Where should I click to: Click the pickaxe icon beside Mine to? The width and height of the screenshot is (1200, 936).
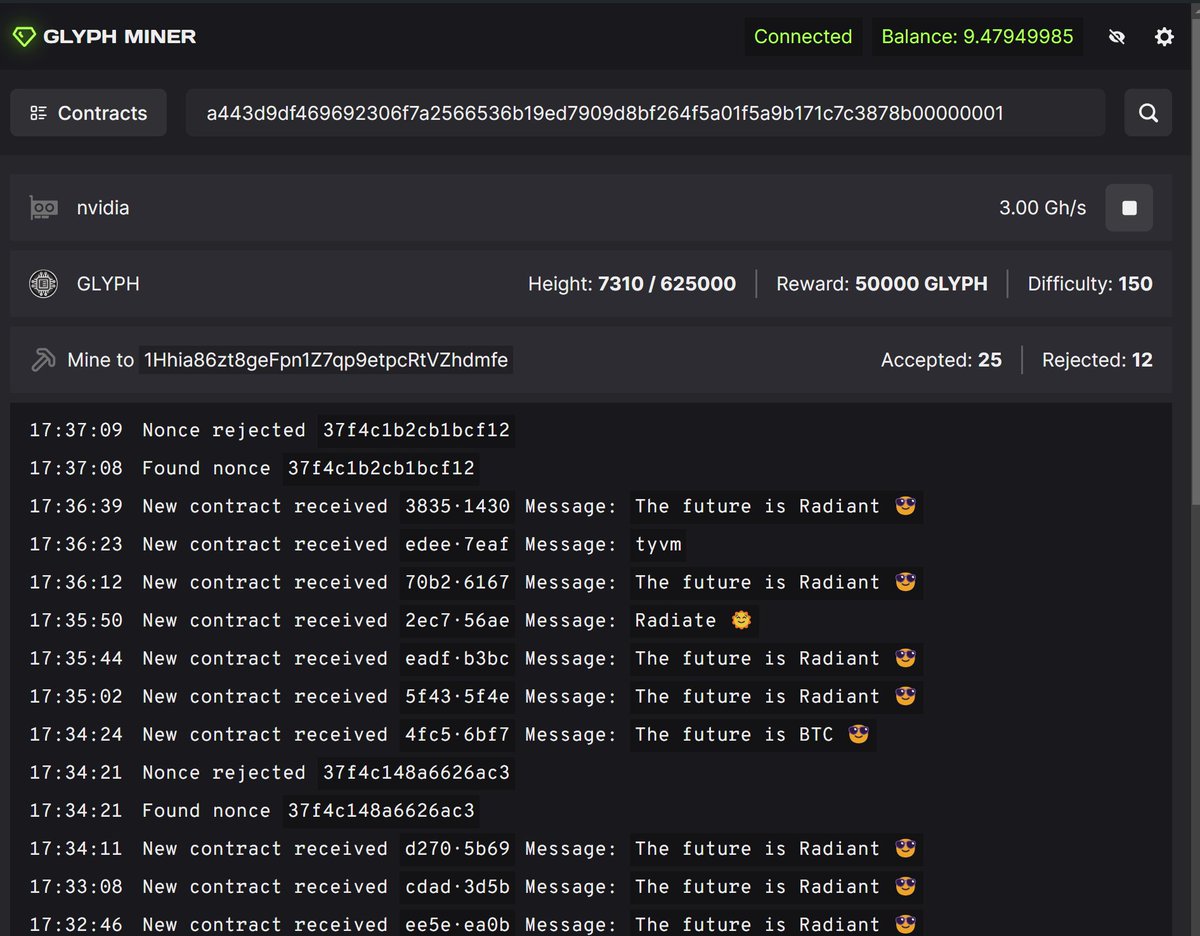coord(44,360)
